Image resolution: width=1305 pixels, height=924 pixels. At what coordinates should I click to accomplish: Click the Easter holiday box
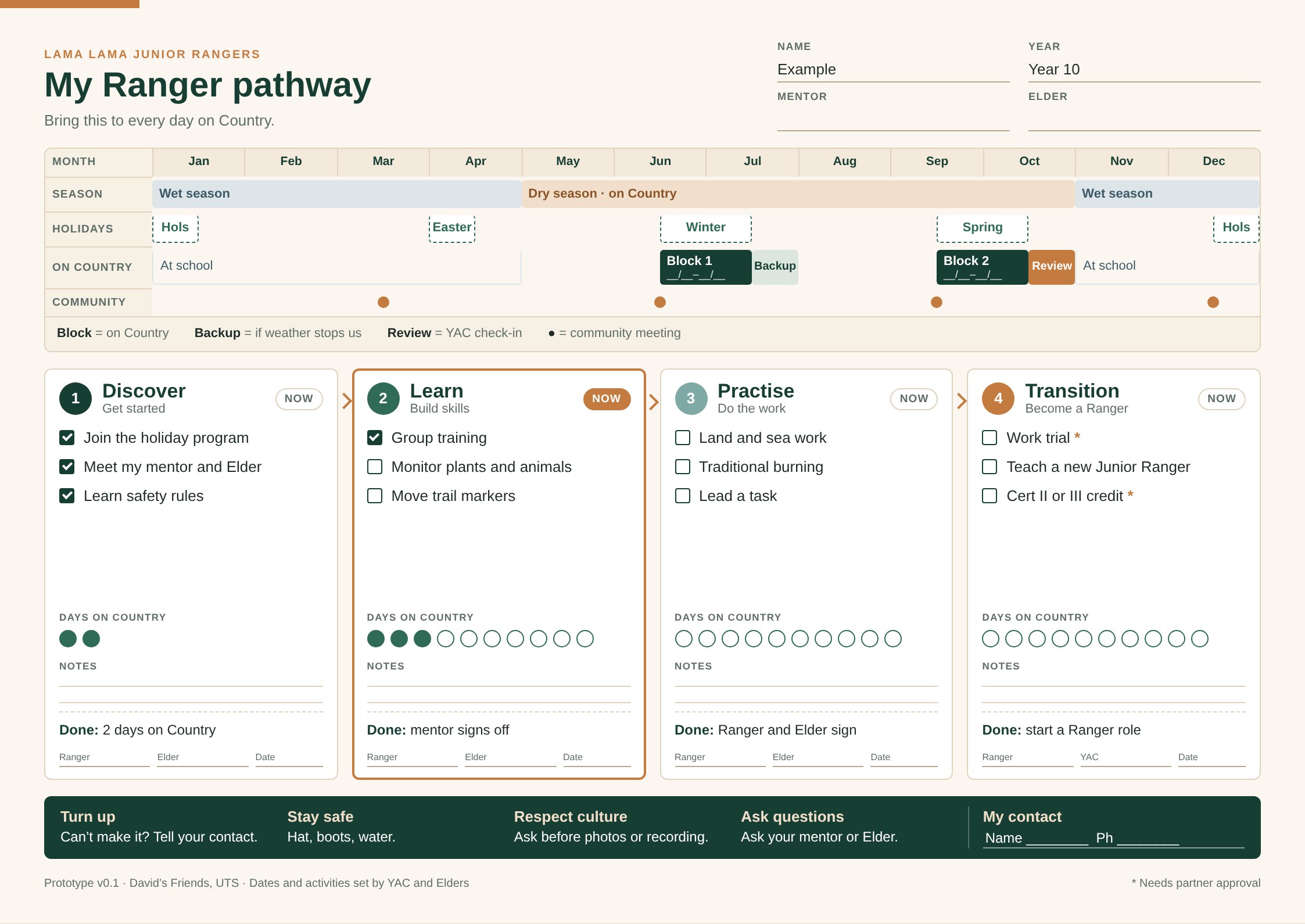(x=452, y=228)
